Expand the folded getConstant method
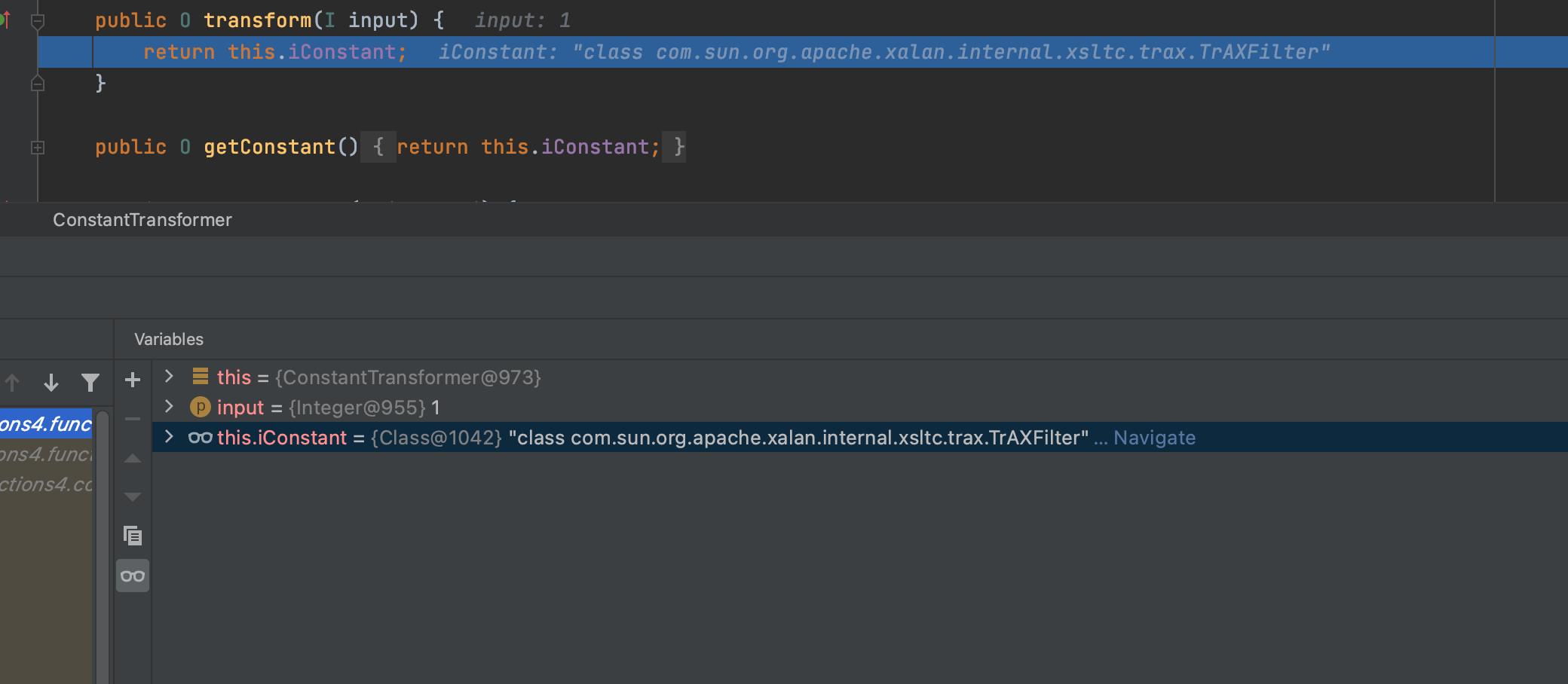 coord(38,148)
